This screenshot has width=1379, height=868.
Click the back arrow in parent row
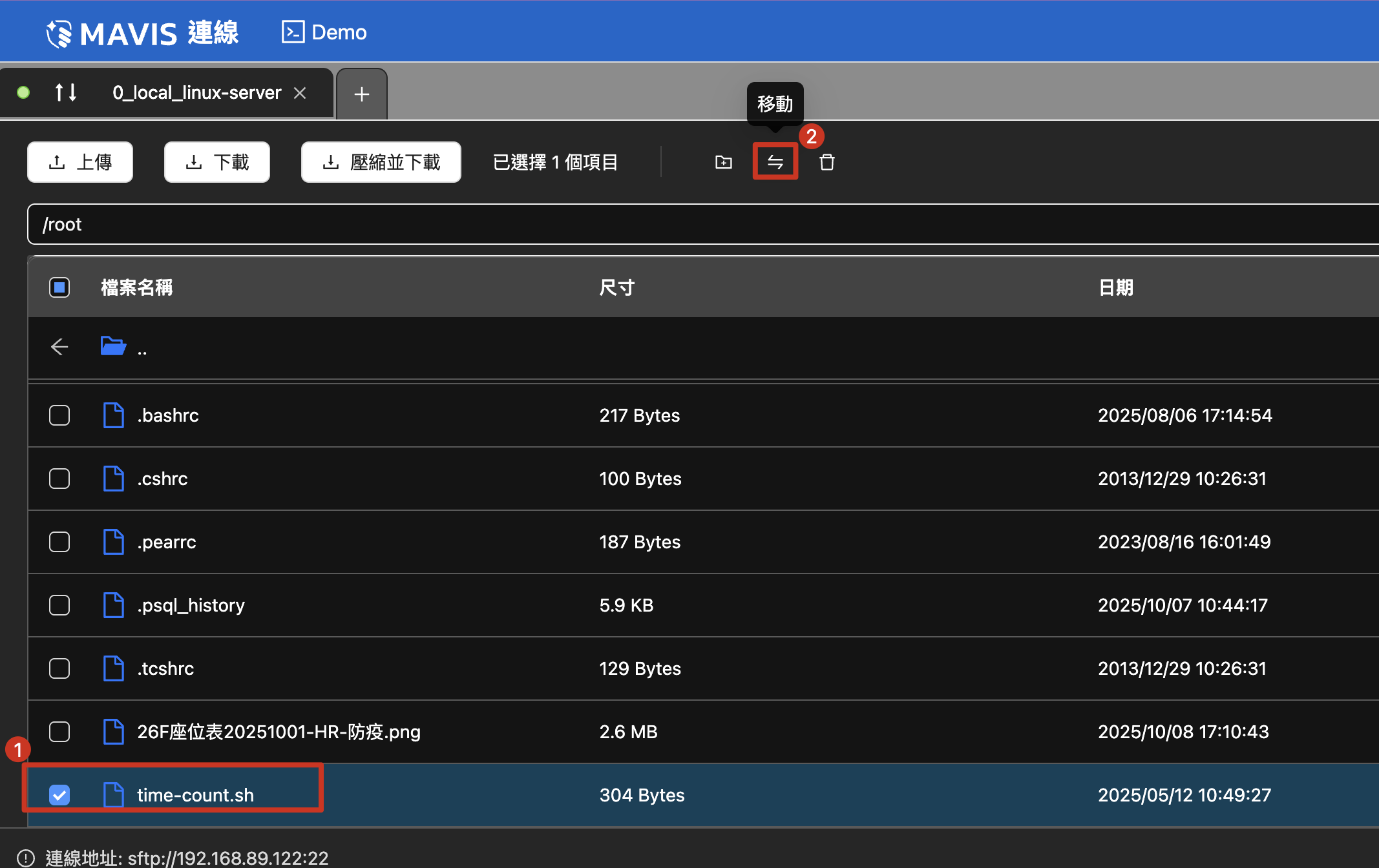tap(59, 347)
